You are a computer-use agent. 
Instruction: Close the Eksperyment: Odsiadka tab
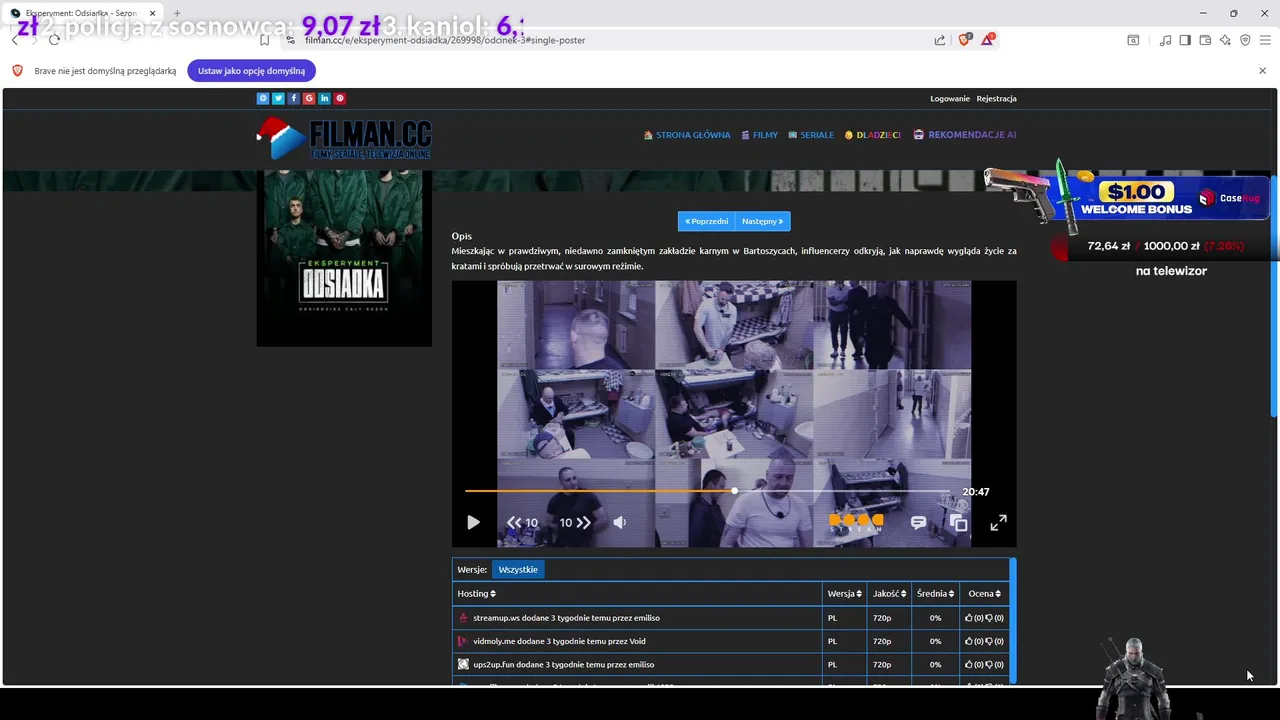click(x=152, y=13)
